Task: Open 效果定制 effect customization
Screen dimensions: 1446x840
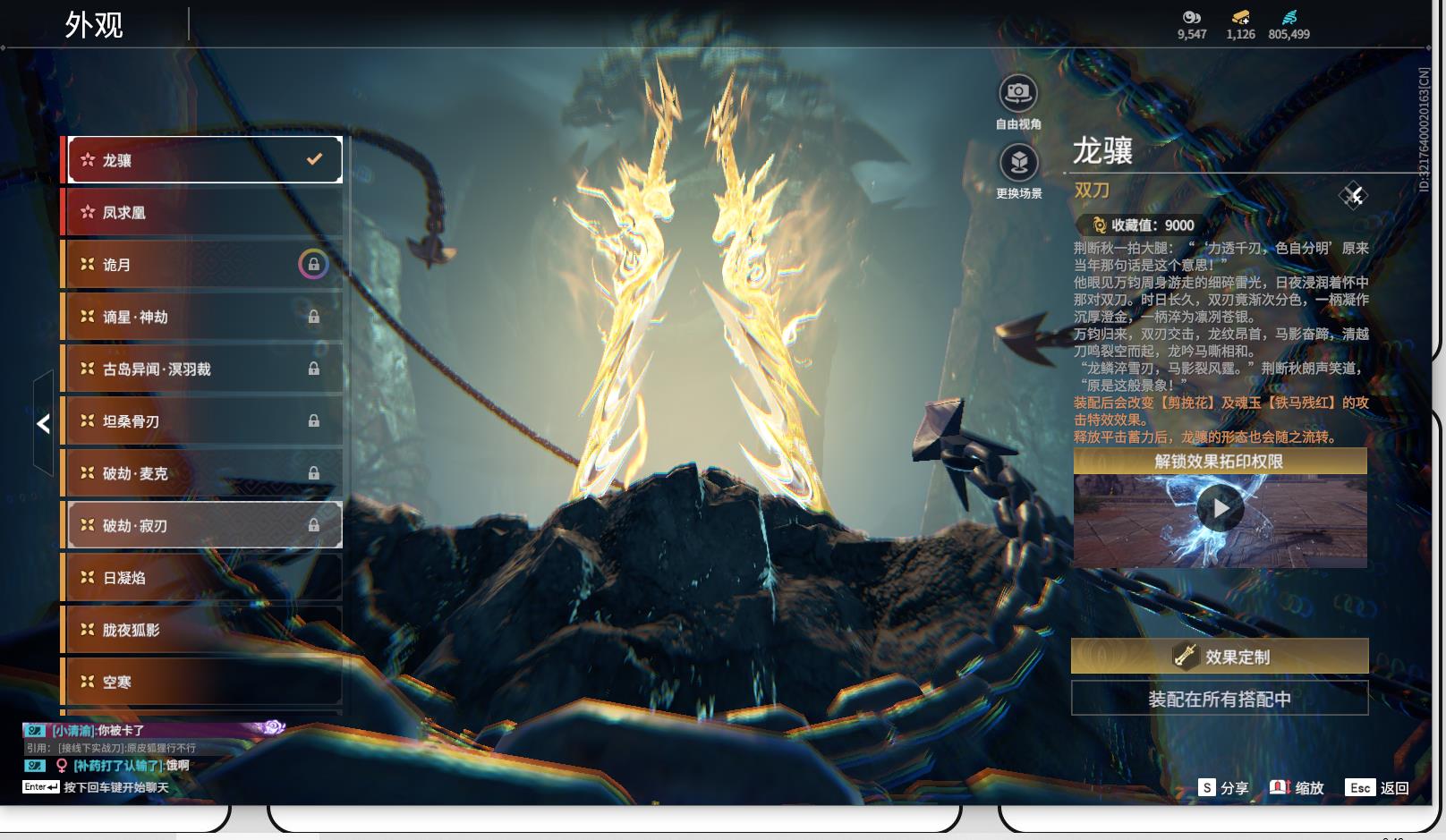Action: pyautogui.click(x=1220, y=657)
